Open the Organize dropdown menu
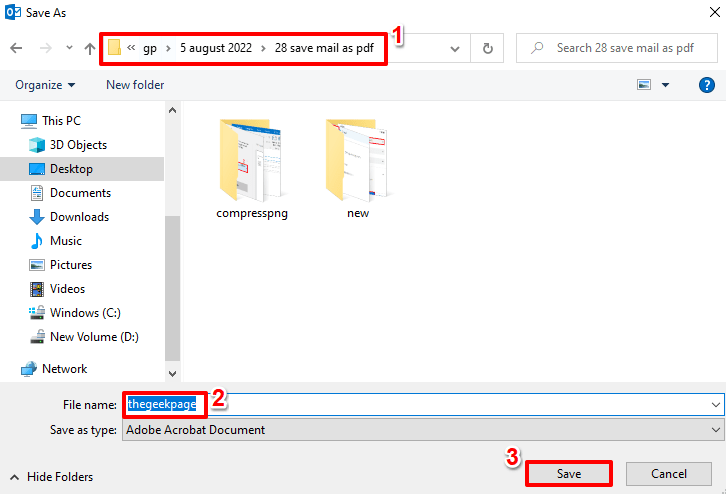 [x=45, y=85]
